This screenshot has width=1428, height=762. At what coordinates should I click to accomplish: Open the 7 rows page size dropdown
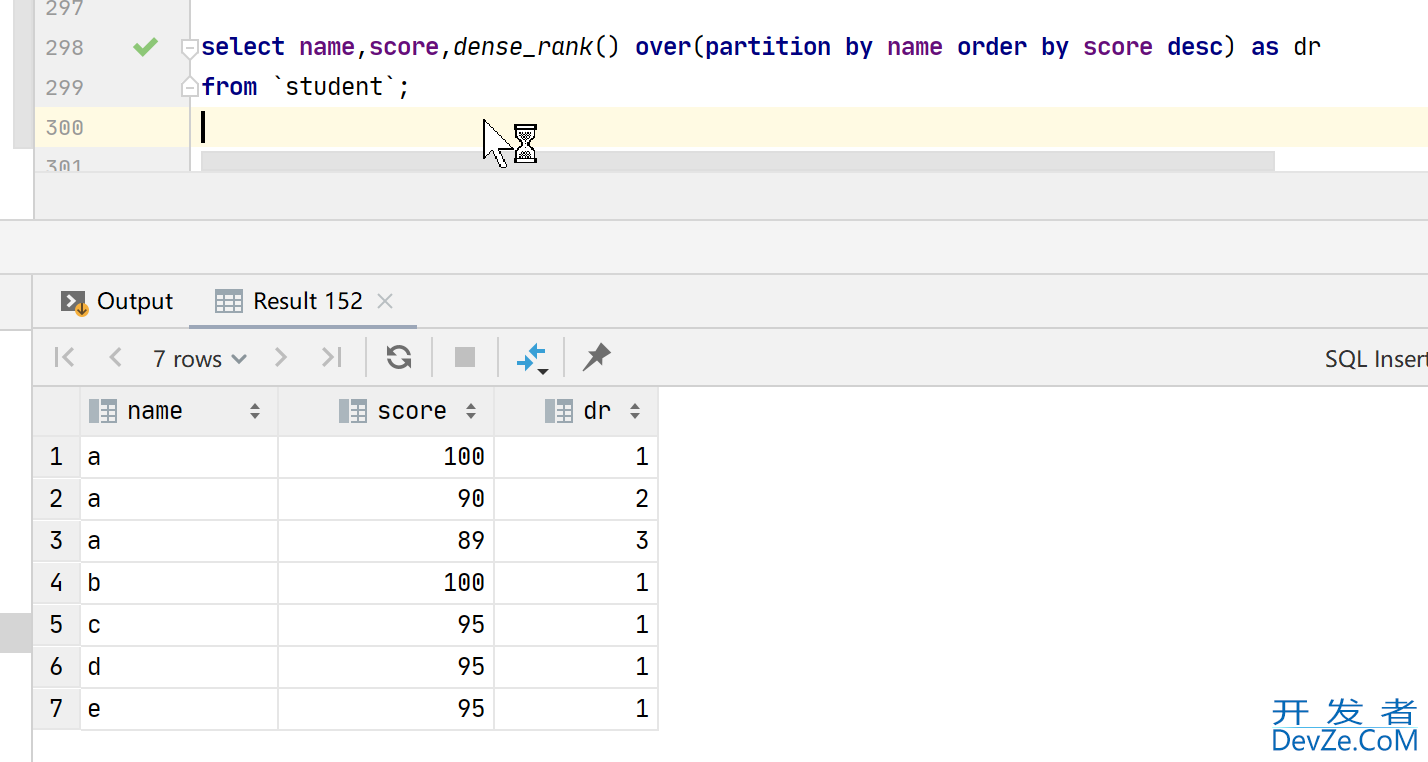click(x=200, y=359)
